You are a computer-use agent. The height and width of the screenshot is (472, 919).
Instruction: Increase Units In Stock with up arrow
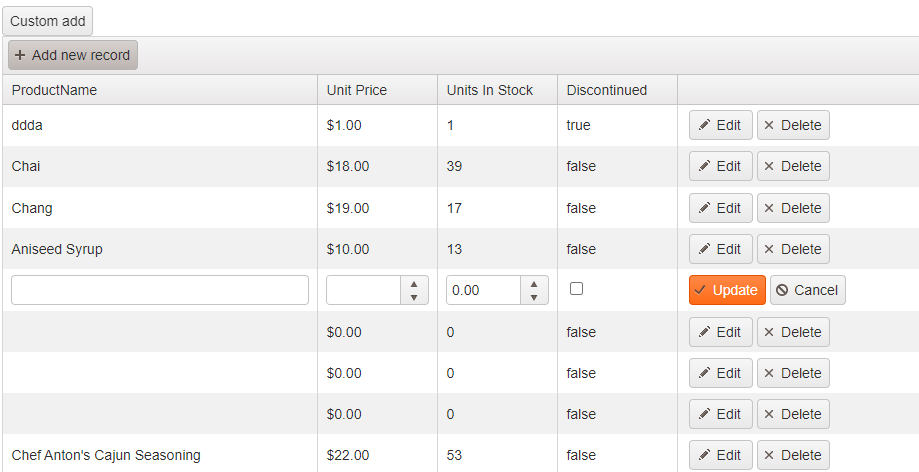534,283
